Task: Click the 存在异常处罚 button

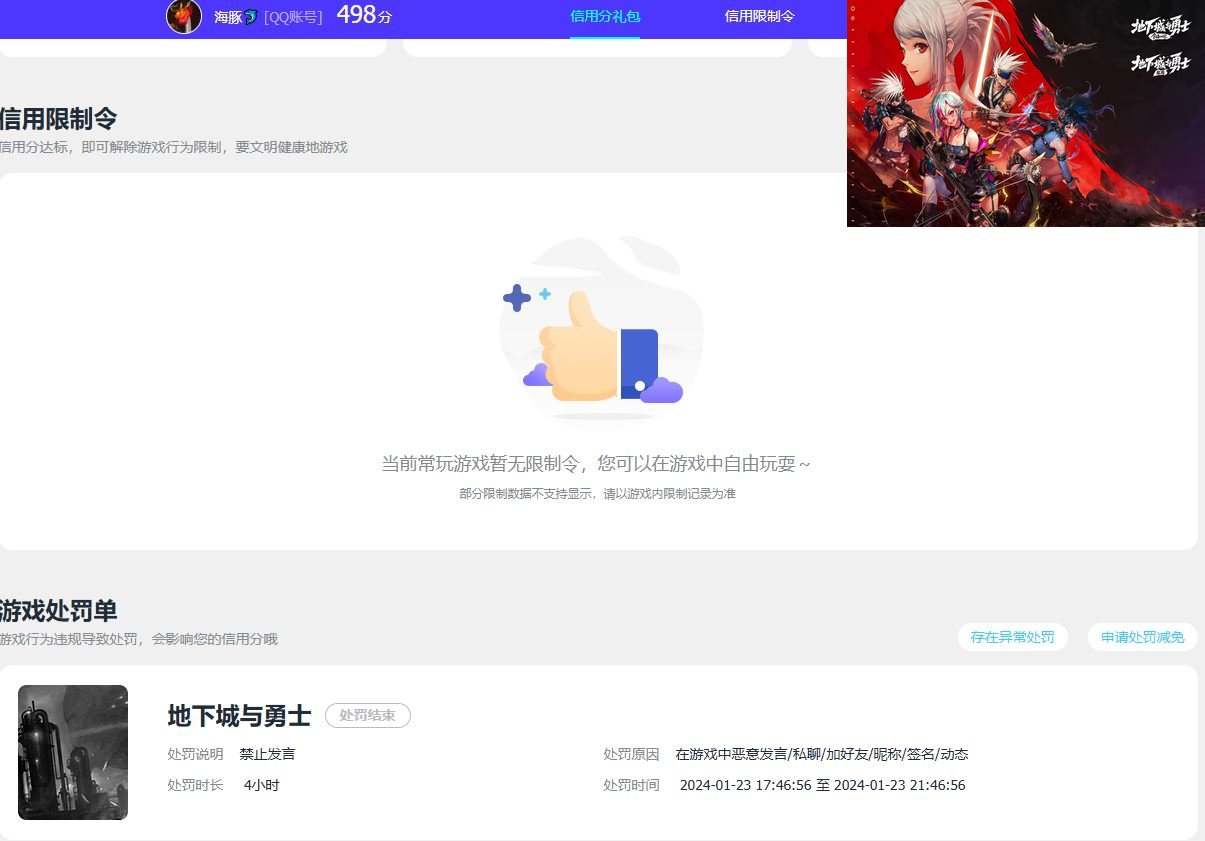Action: [x=1013, y=637]
